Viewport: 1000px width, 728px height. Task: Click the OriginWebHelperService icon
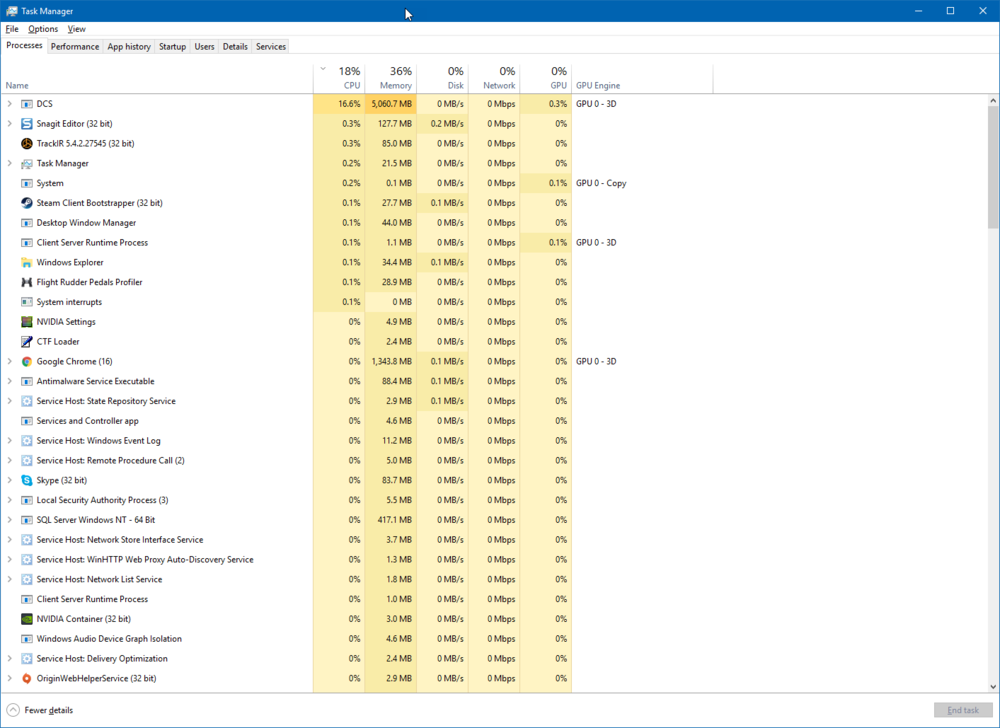click(27, 678)
